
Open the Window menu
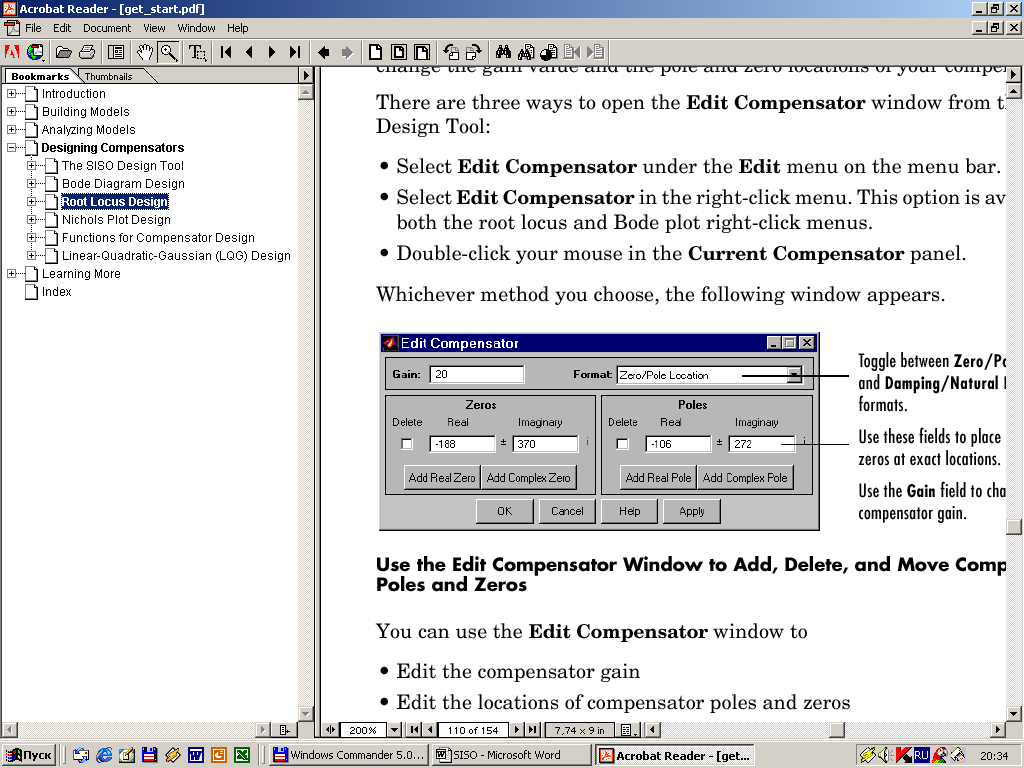coord(197,28)
